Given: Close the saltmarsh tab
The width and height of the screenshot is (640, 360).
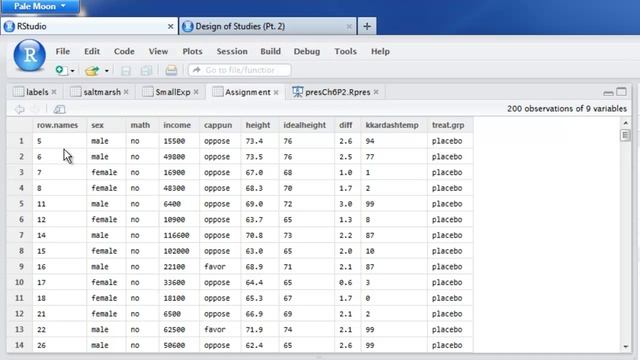Looking at the screenshot, I should pyautogui.click(x=126, y=92).
